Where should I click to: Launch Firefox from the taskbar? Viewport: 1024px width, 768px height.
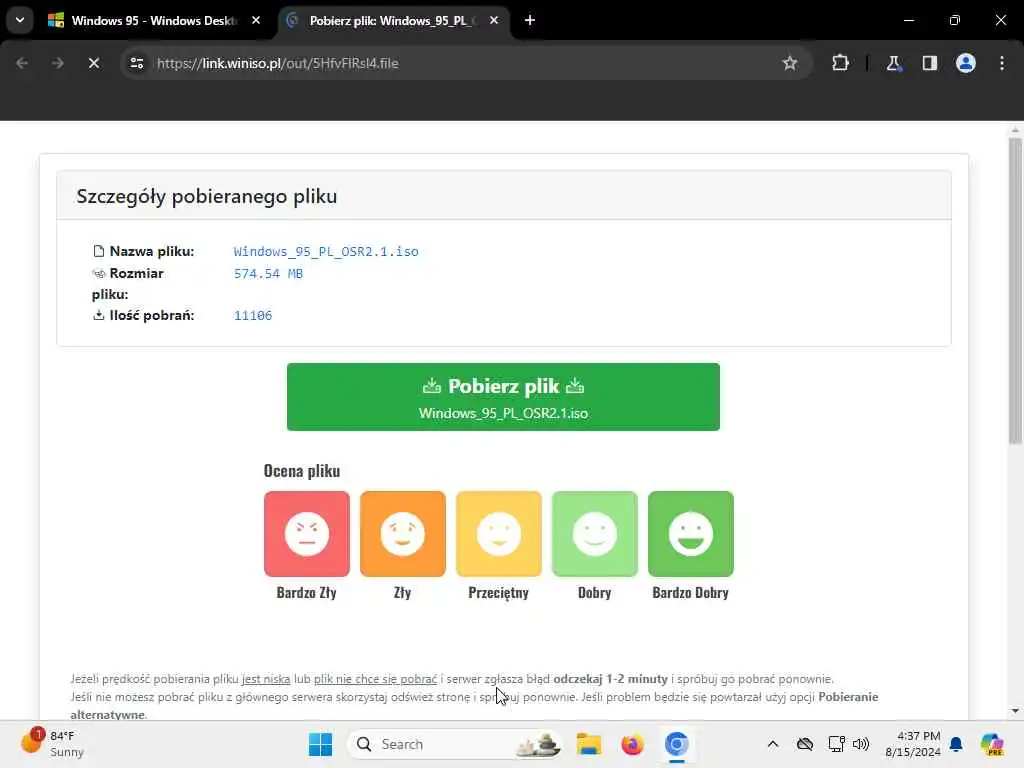click(x=632, y=744)
